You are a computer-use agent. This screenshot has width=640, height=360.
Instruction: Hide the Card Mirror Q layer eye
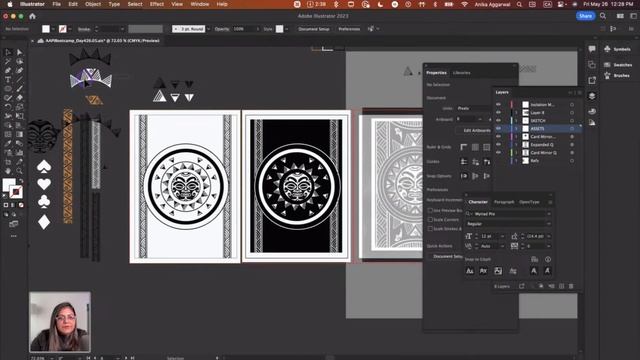[x=498, y=152]
